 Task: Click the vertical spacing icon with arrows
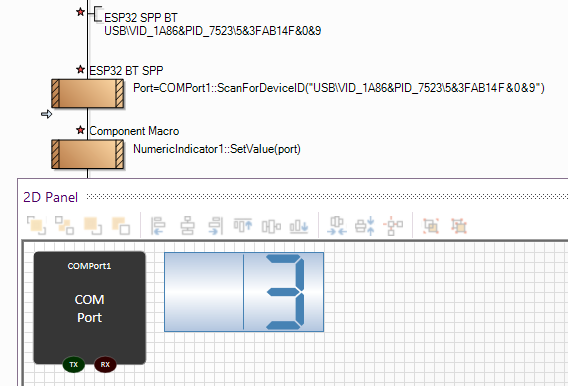[x=365, y=226]
